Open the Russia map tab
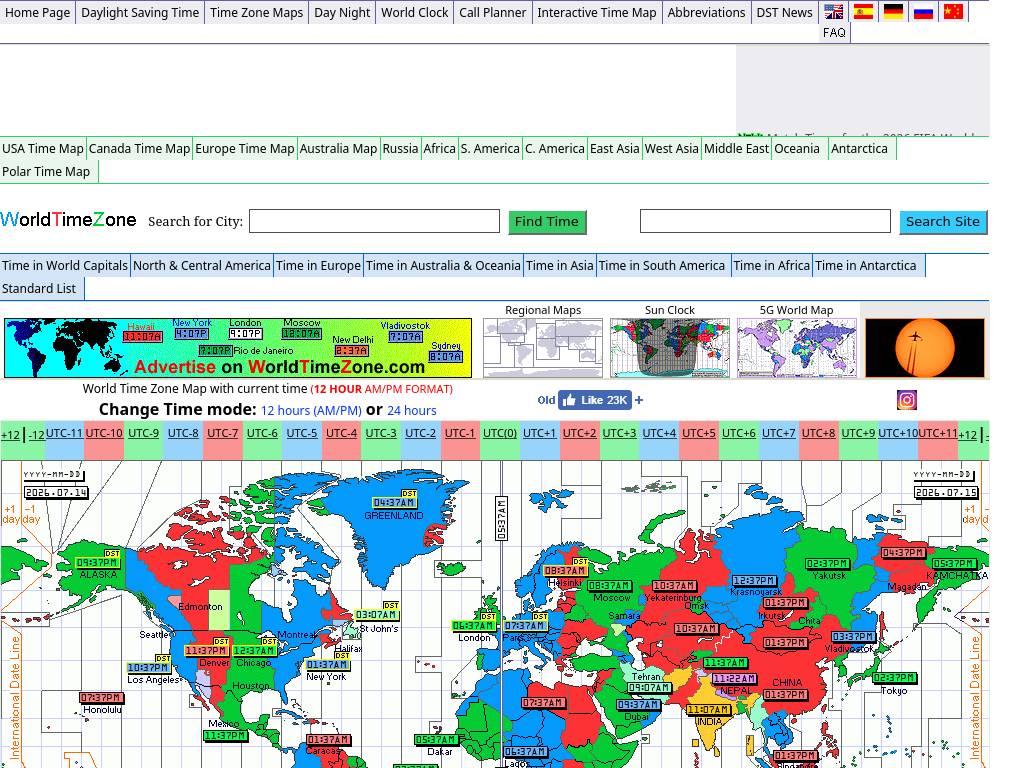 pos(400,149)
